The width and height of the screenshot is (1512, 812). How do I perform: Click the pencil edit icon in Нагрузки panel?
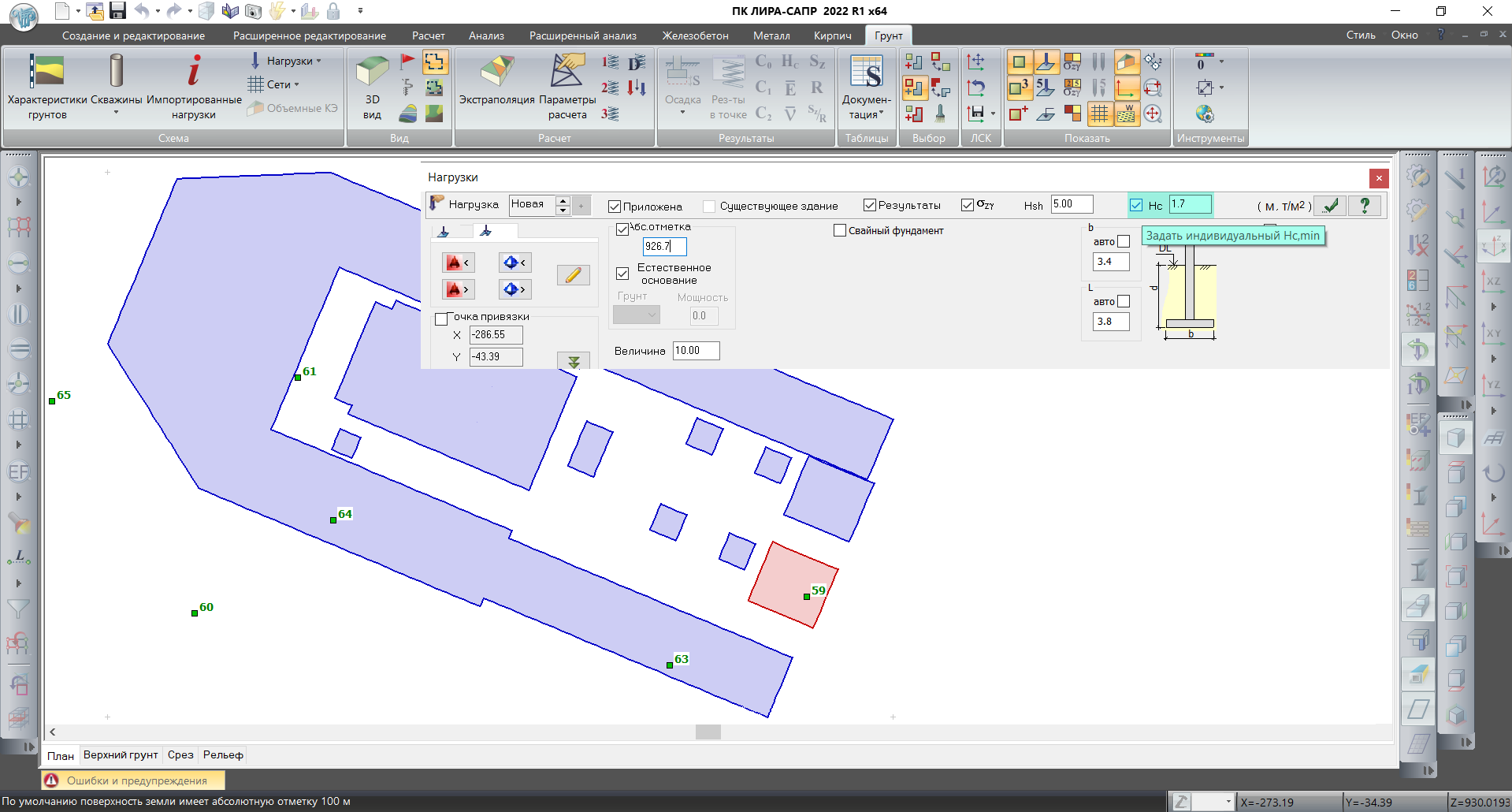(x=573, y=275)
